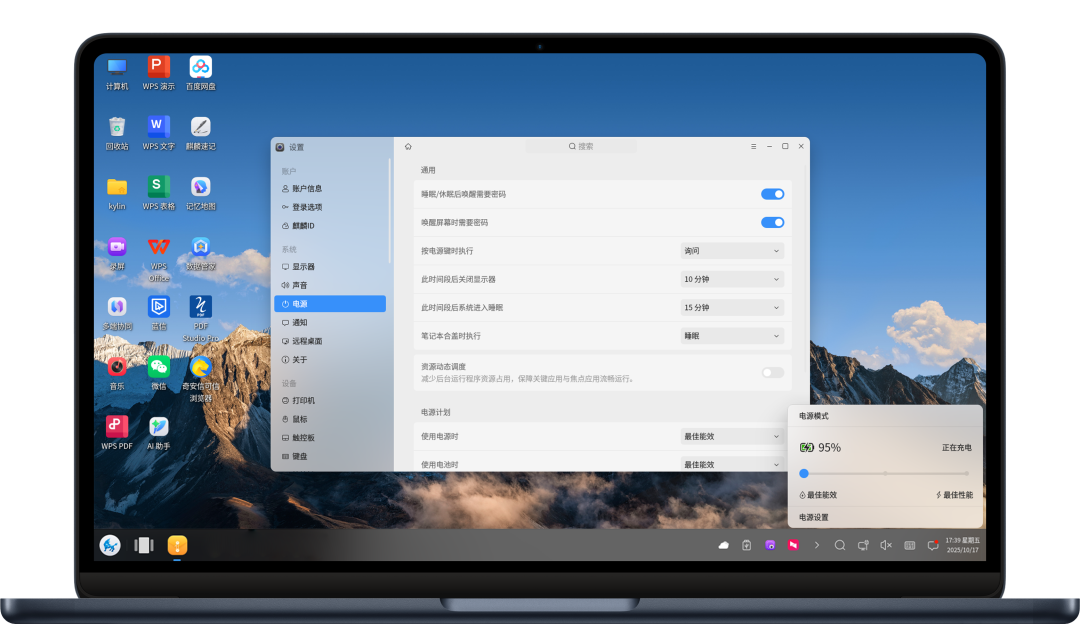This screenshot has height=624, width=1080.
Task: Expand the 此时间段后关闭显示器 dropdown
Action: coord(731,279)
